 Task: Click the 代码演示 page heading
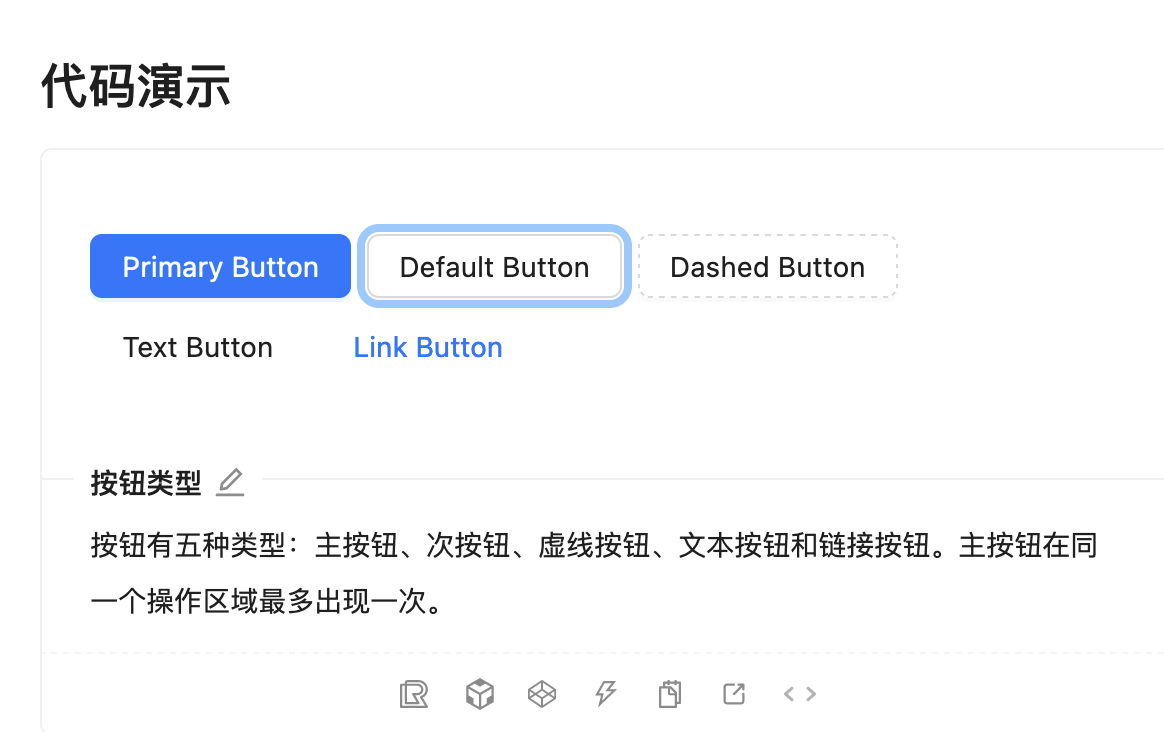coord(135,86)
